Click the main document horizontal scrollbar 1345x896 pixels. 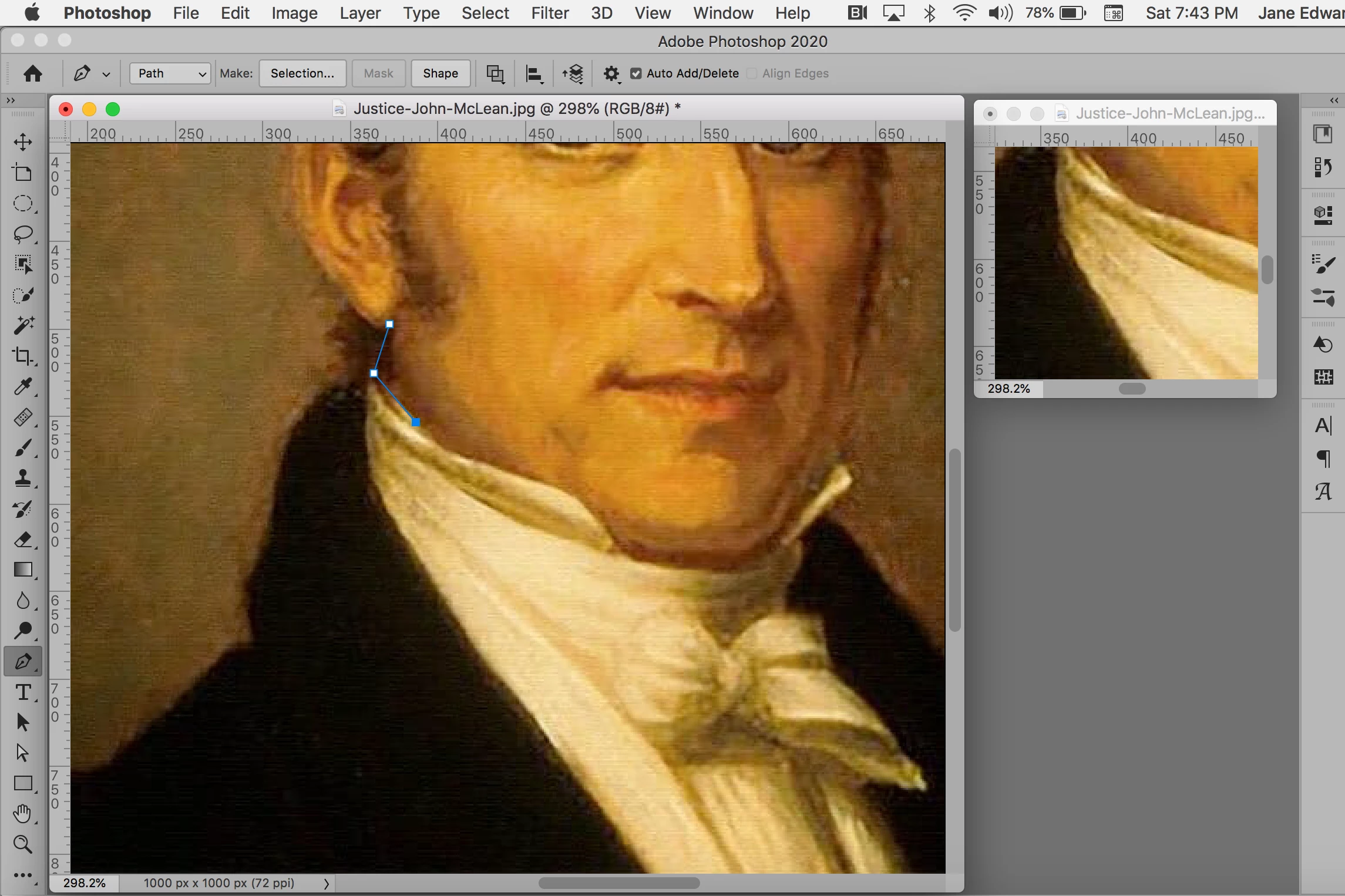(619, 883)
